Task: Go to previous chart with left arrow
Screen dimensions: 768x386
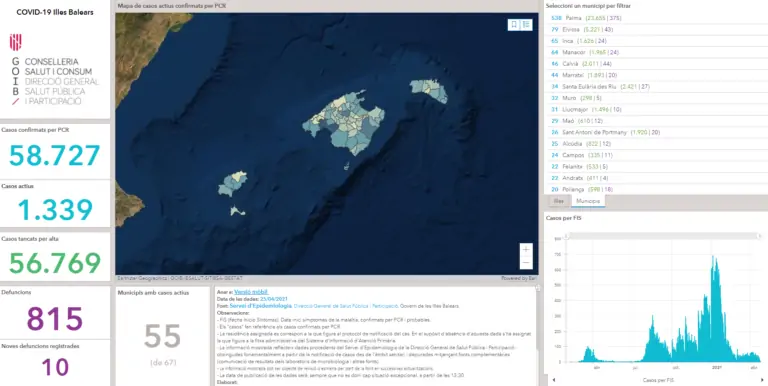Action: tap(553, 380)
